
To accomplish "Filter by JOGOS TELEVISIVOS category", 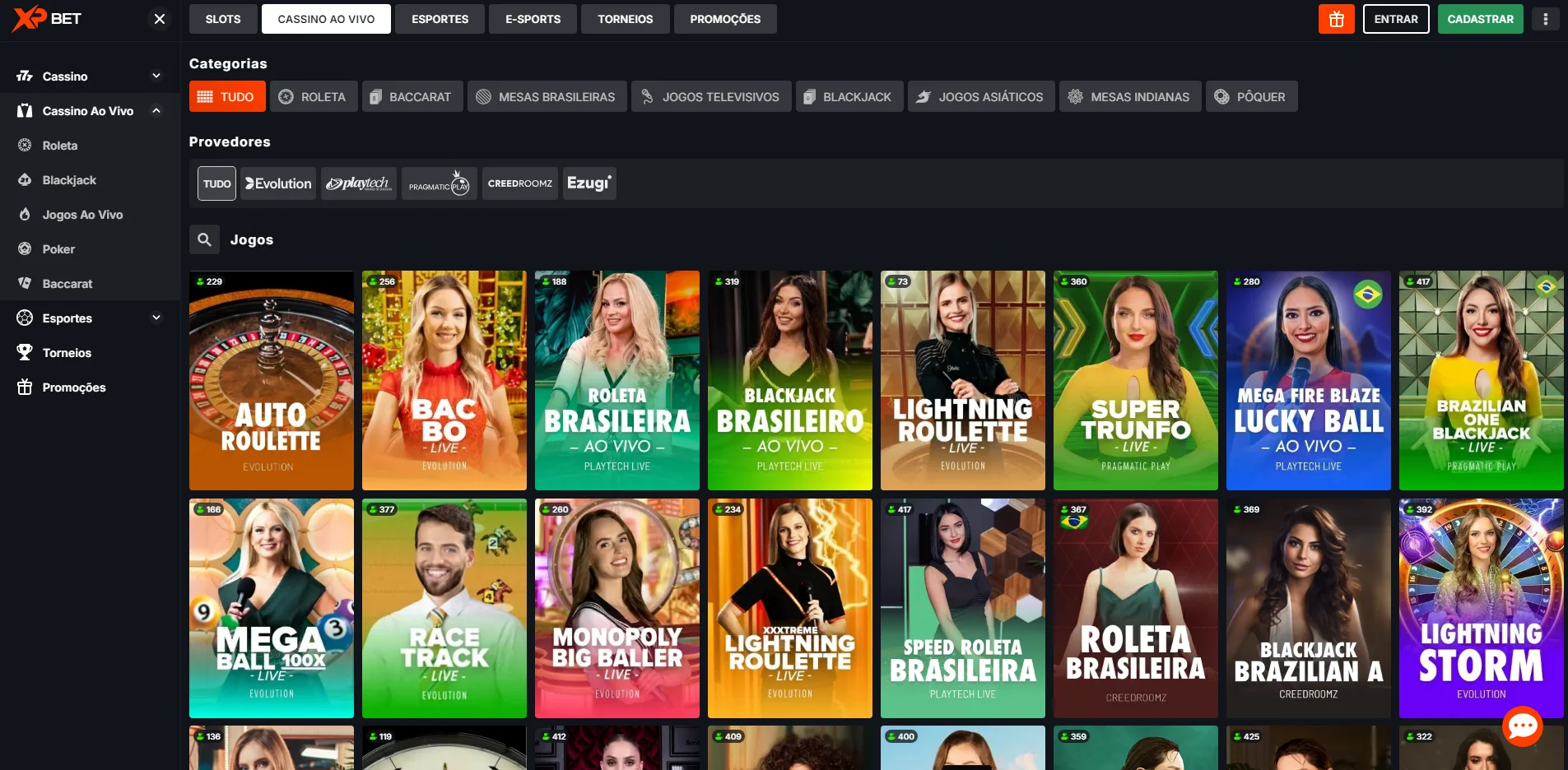I will tap(711, 96).
